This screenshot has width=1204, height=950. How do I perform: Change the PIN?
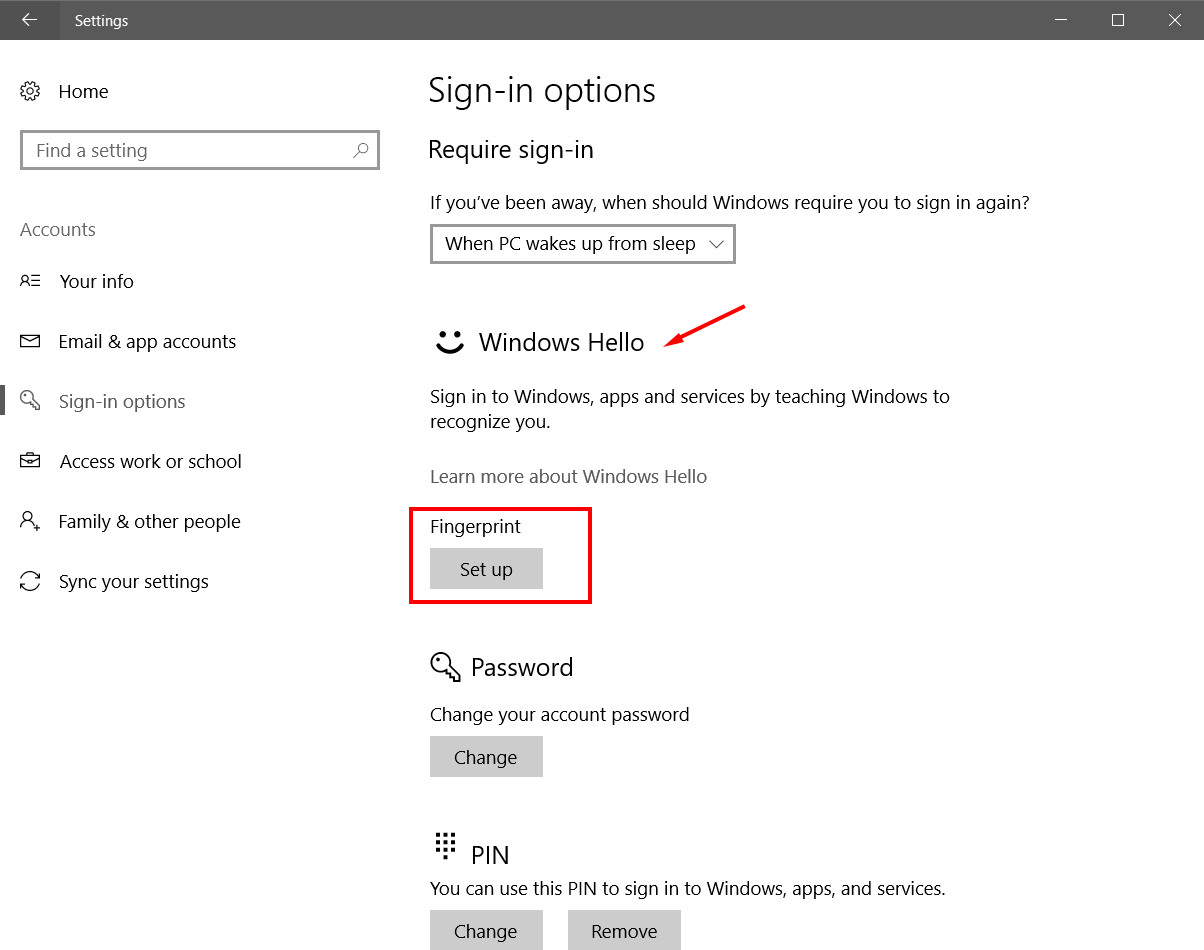486,930
